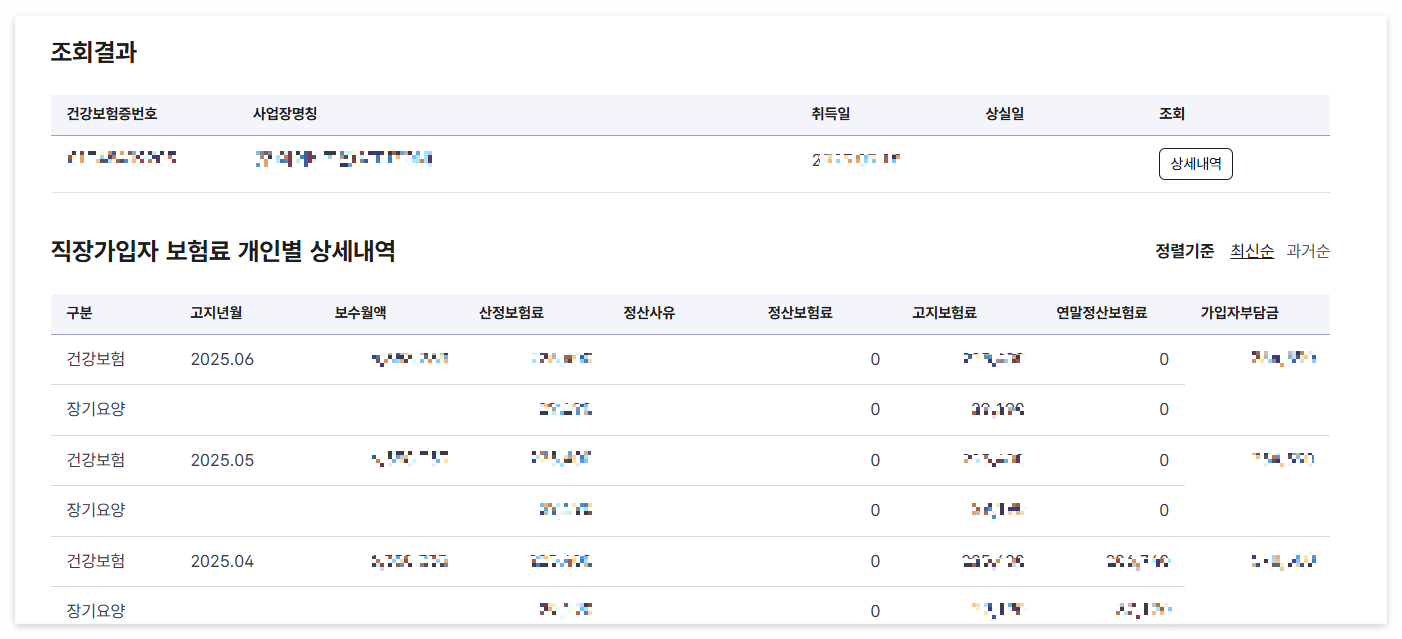
Task: Click the 상세내역 button
Action: pyautogui.click(x=1196, y=164)
